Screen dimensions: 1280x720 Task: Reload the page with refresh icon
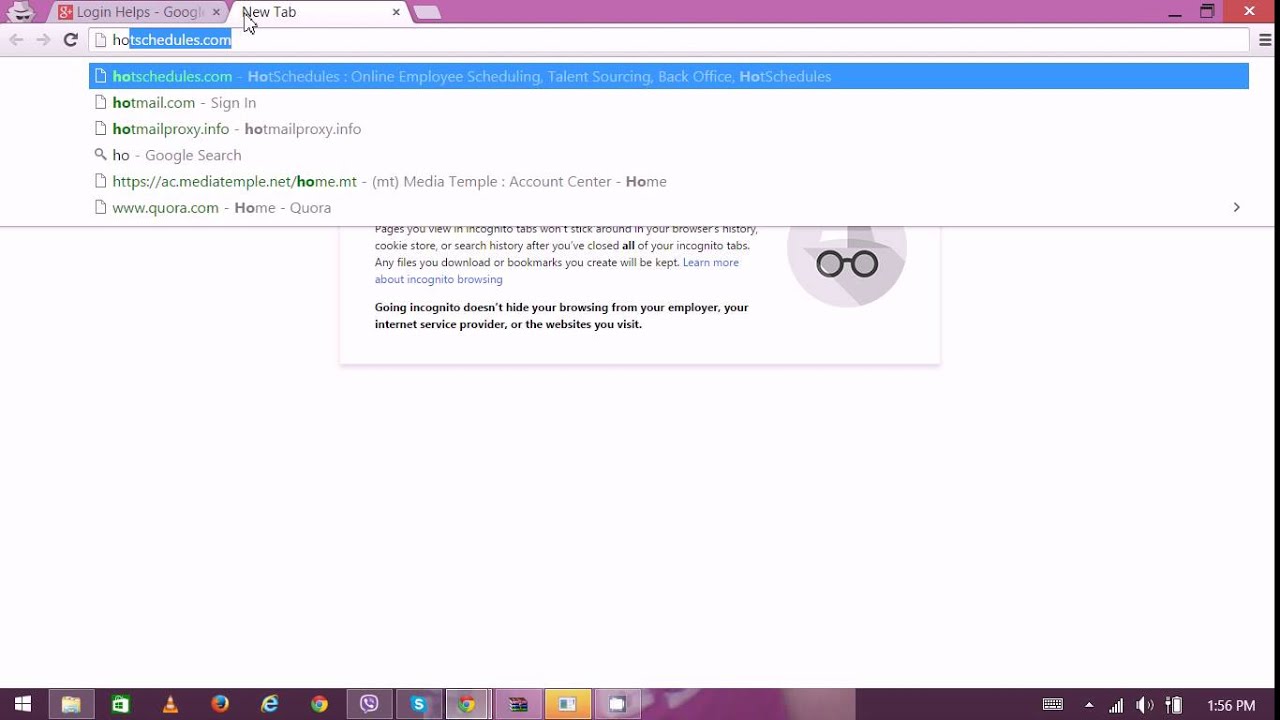pos(70,40)
